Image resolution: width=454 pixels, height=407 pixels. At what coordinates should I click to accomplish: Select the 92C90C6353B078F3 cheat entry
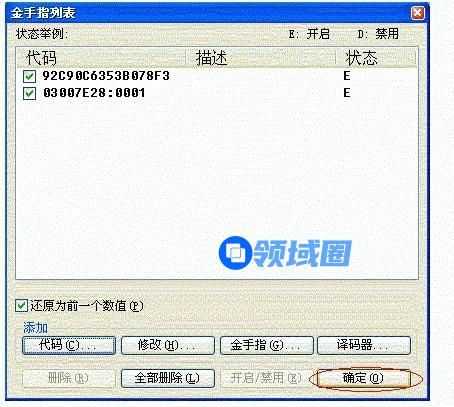click(106, 76)
